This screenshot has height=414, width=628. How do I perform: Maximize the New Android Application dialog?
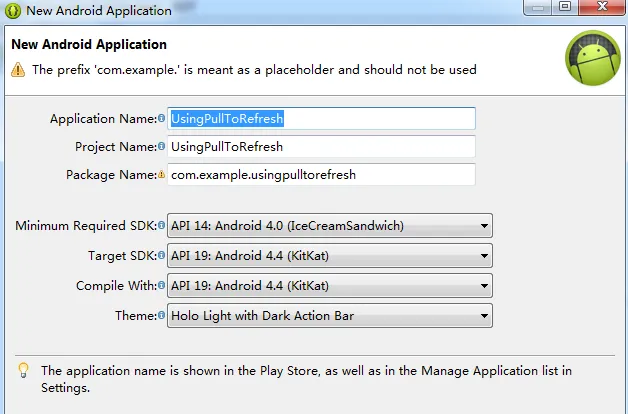point(565,7)
